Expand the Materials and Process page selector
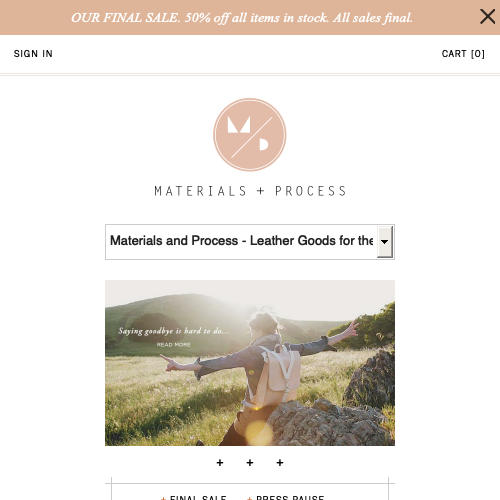 point(250,242)
